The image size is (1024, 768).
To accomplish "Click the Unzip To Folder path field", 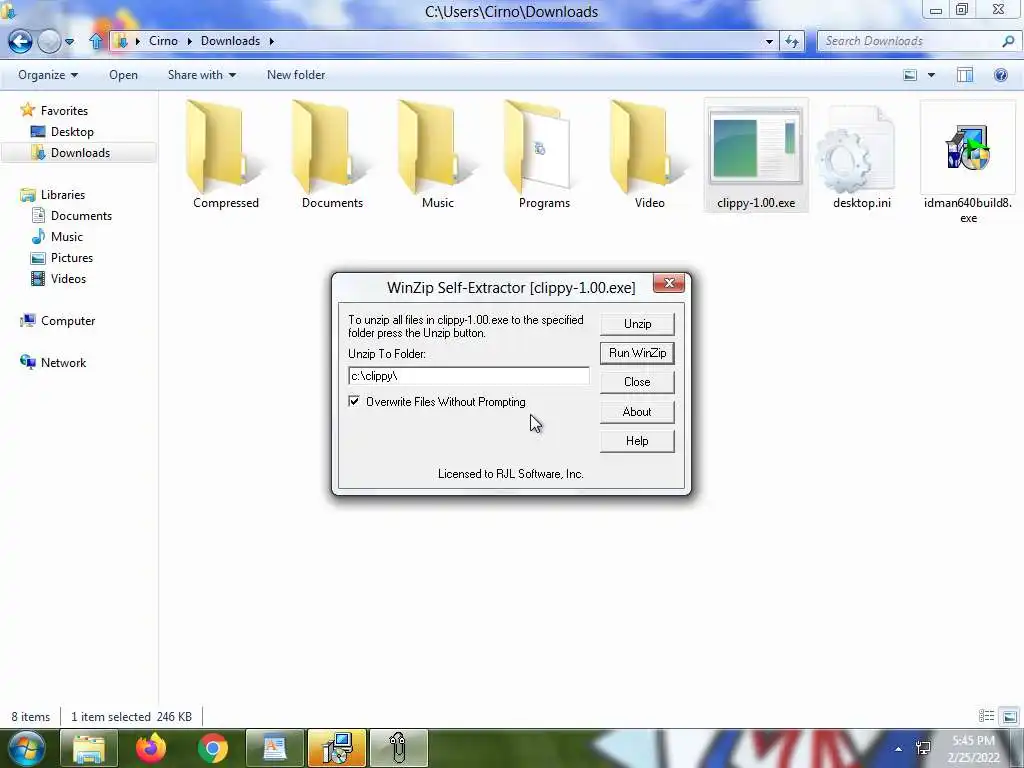I will [x=469, y=376].
